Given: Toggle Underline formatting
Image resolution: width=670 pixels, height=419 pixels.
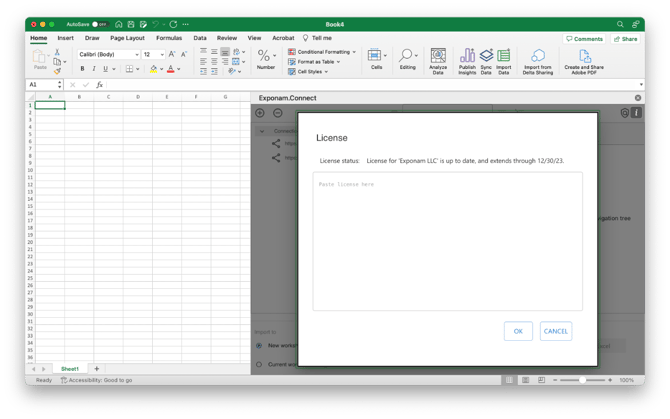Looking at the screenshot, I should coord(106,69).
